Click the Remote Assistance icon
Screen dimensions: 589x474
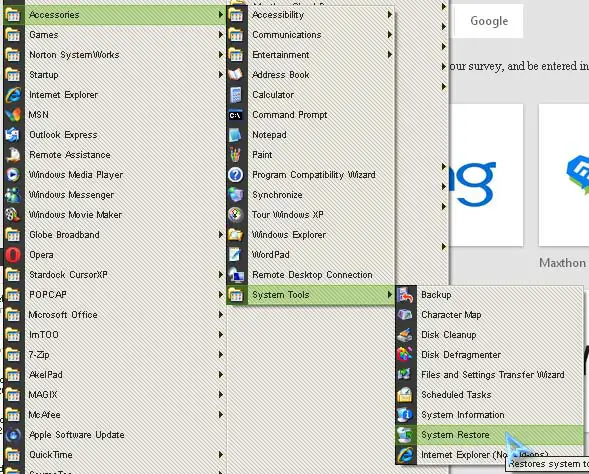tap(13, 155)
